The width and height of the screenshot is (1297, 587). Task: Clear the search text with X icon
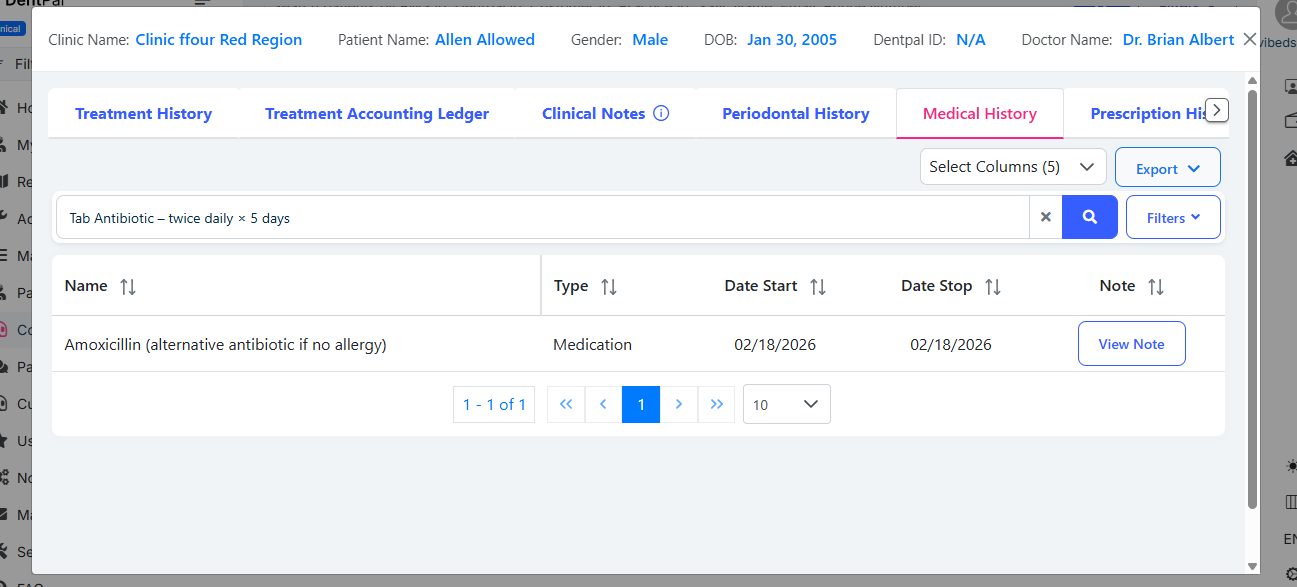click(x=1045, y=217)
